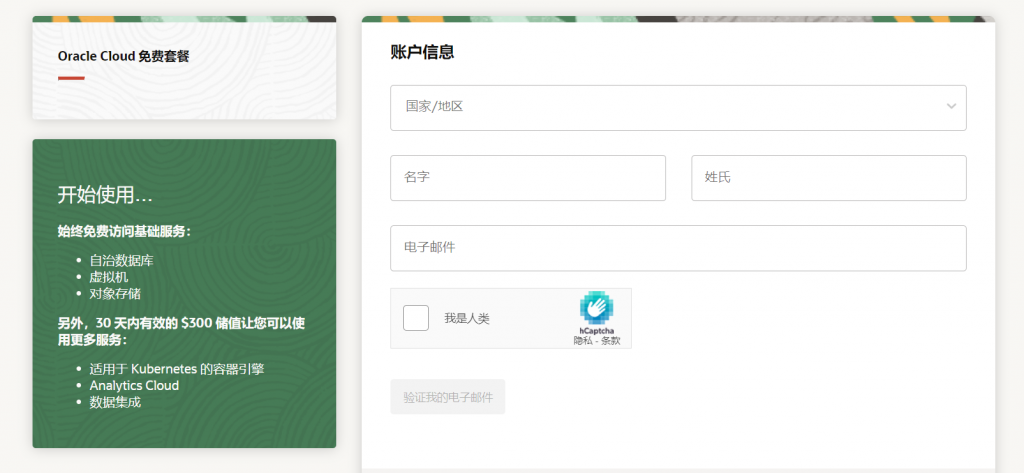This screenshot has height=473, width=1024.
Task: Click the 始终免费访问基础服务 text
Action: pyautogui.click(x=124, y=231)
